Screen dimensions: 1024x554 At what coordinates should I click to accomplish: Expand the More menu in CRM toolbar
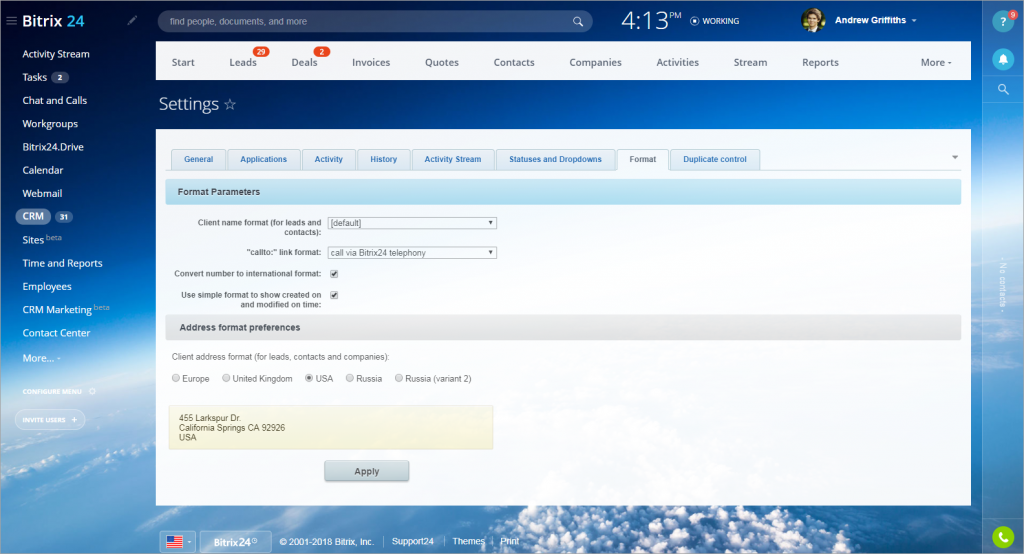click(x=936, y=63)
